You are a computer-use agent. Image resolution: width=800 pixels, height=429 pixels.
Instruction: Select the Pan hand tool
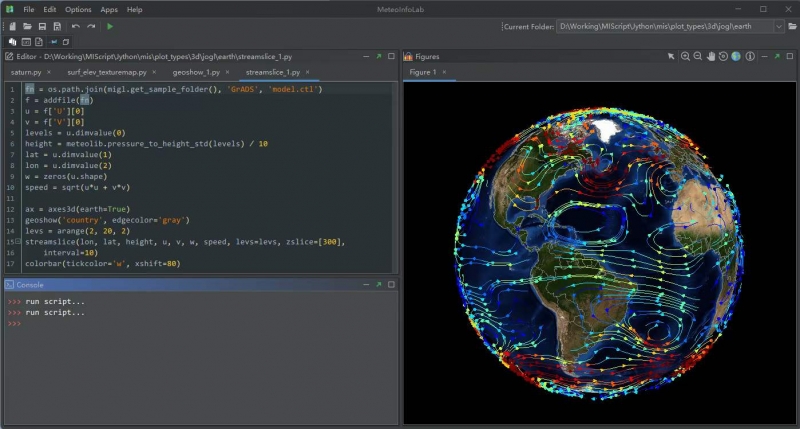coord(711,56)
